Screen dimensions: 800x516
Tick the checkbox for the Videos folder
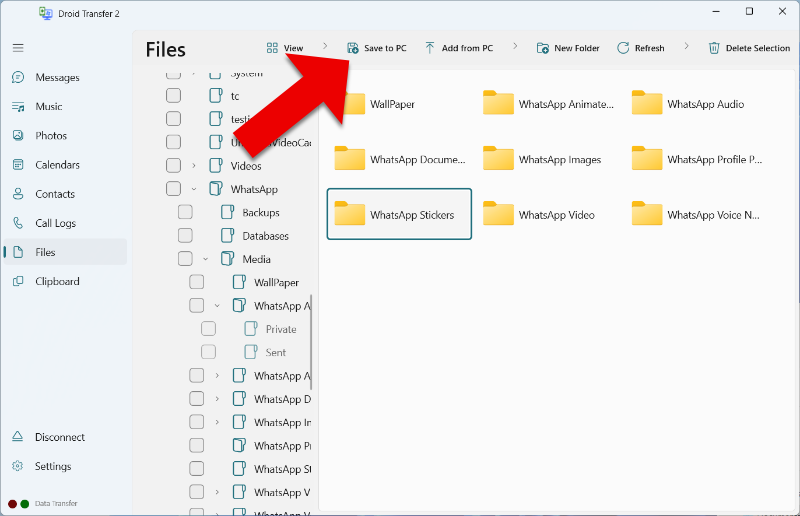coord(173,165)
